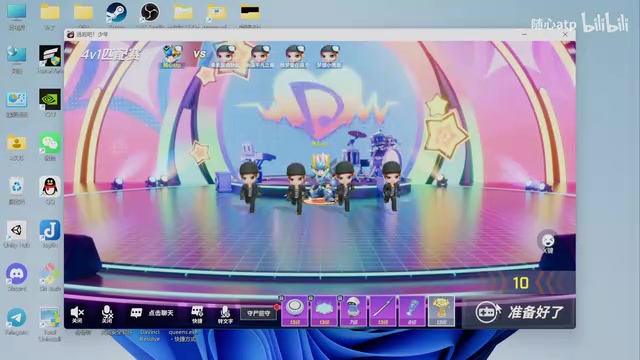Image resolution: width=640 pixels, height=360 pixels.
Task: Select the spear item slot
Action: 383,311
